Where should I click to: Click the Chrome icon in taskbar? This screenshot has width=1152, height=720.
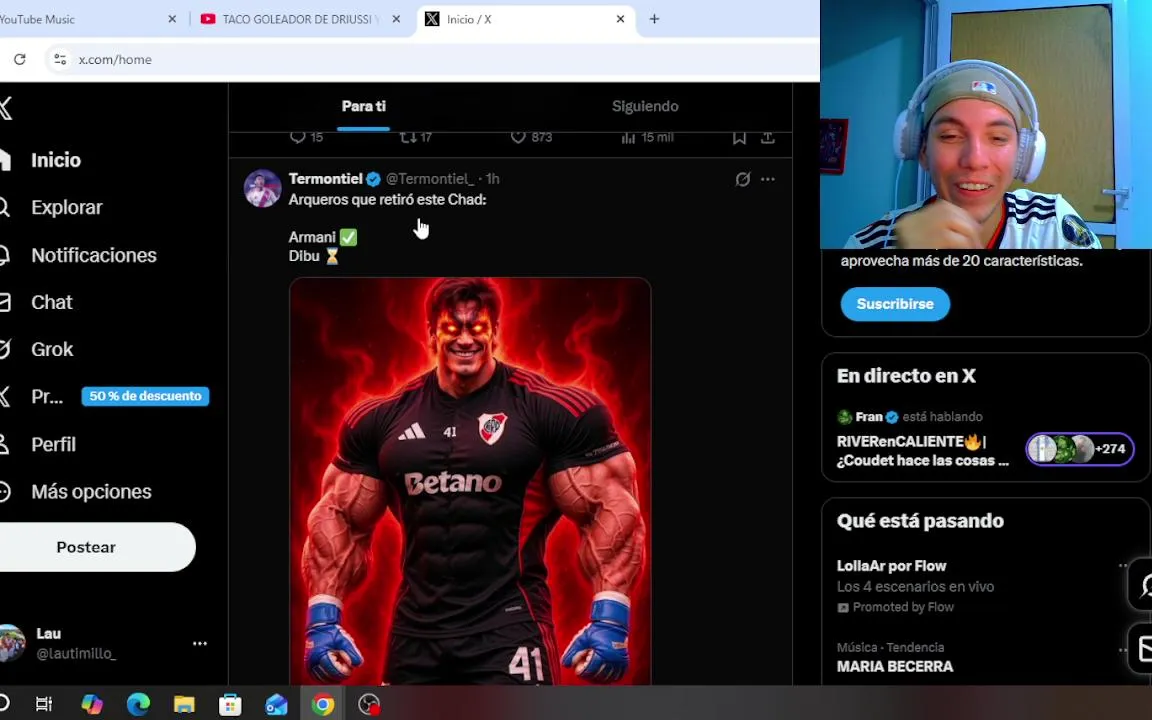coord(323,704)
